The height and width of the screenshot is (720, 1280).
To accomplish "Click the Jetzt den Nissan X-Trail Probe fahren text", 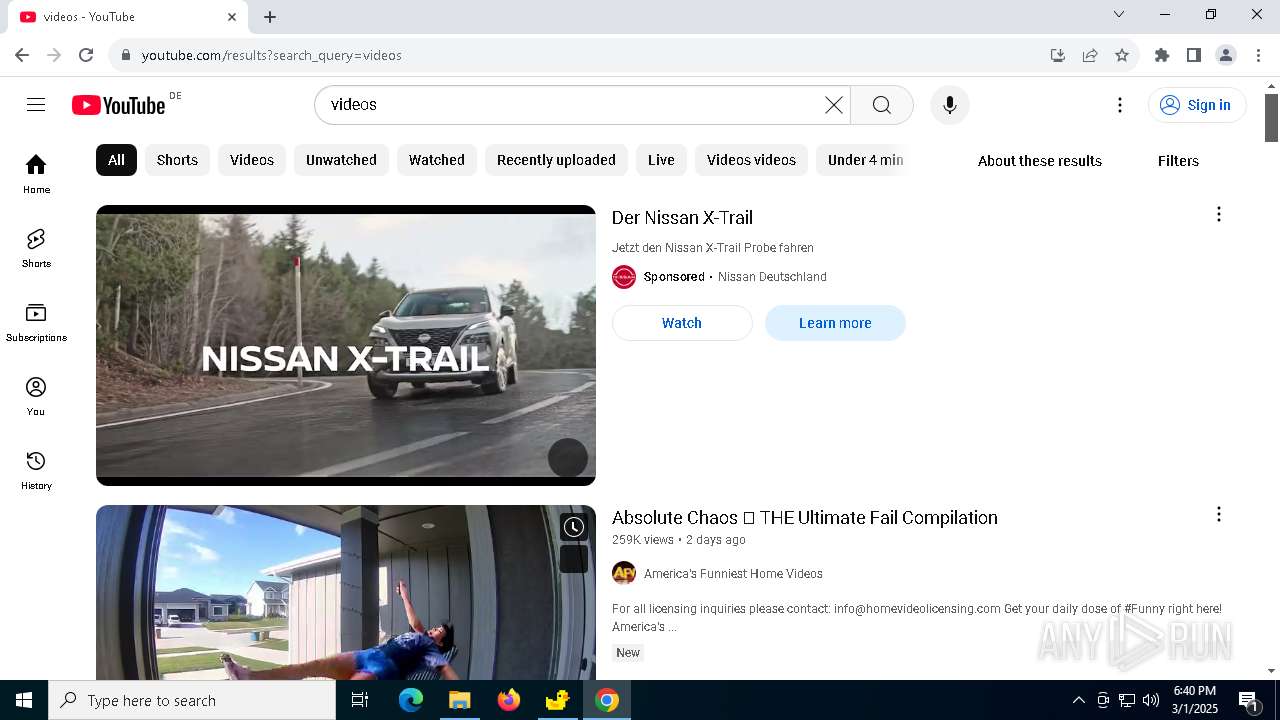I will [713, 248].
